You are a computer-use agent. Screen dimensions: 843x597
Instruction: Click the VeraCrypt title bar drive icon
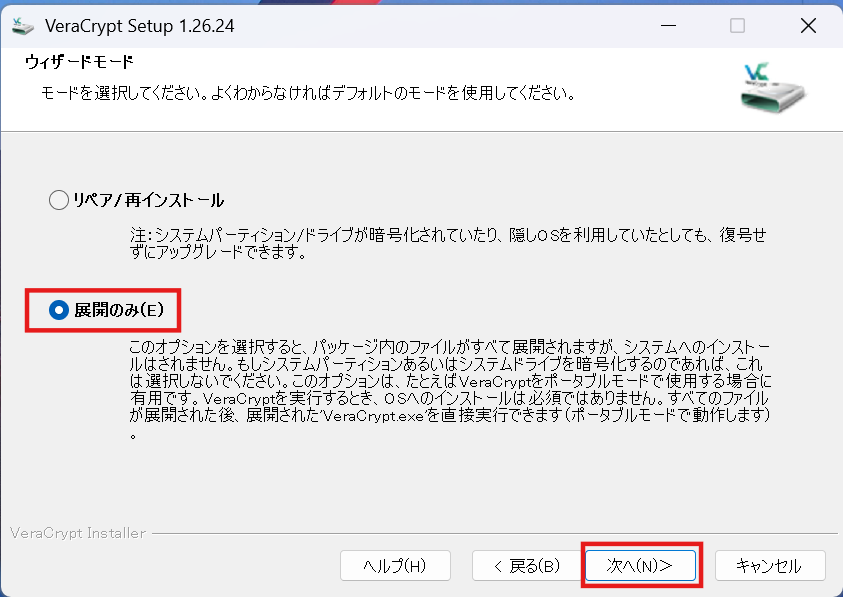click(x=23, y=26)
